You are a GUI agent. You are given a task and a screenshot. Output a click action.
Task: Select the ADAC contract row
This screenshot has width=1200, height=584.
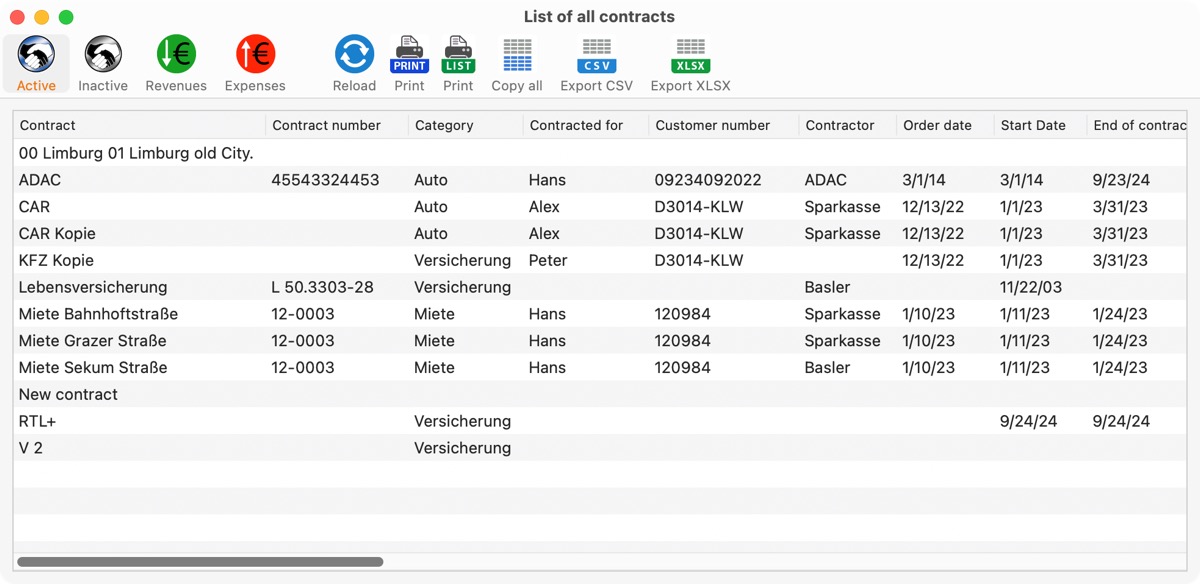[600, 180]
